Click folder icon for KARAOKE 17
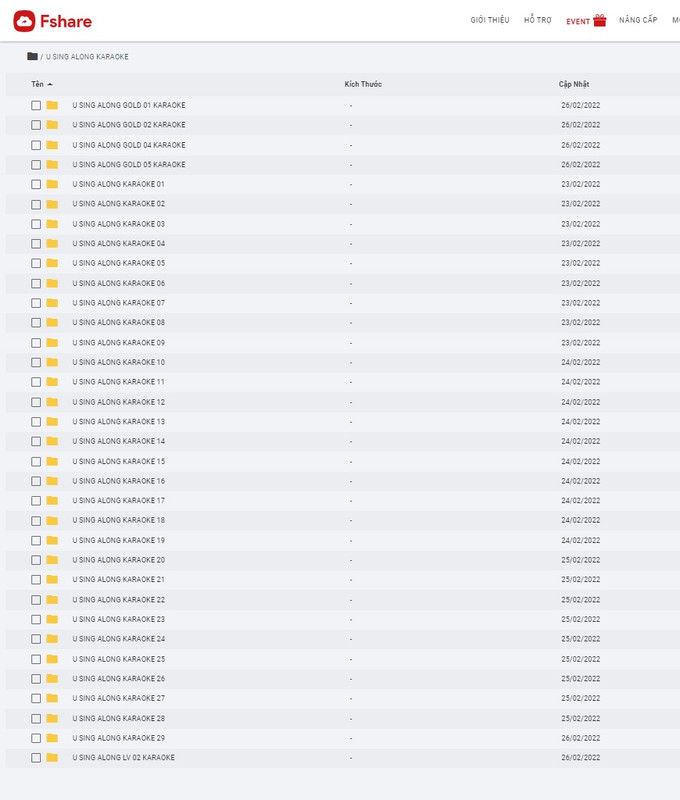Screen dimensions: 680x800 coord(52,501)
